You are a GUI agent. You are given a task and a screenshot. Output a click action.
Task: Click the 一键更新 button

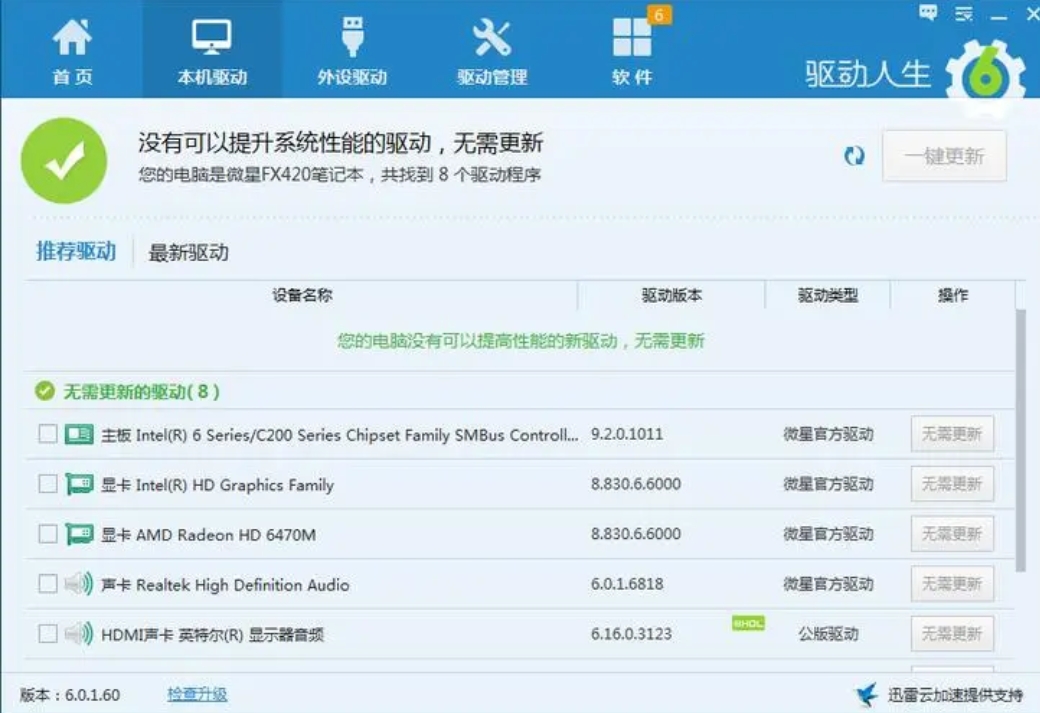pyautogui.click(x=944, y=156)
